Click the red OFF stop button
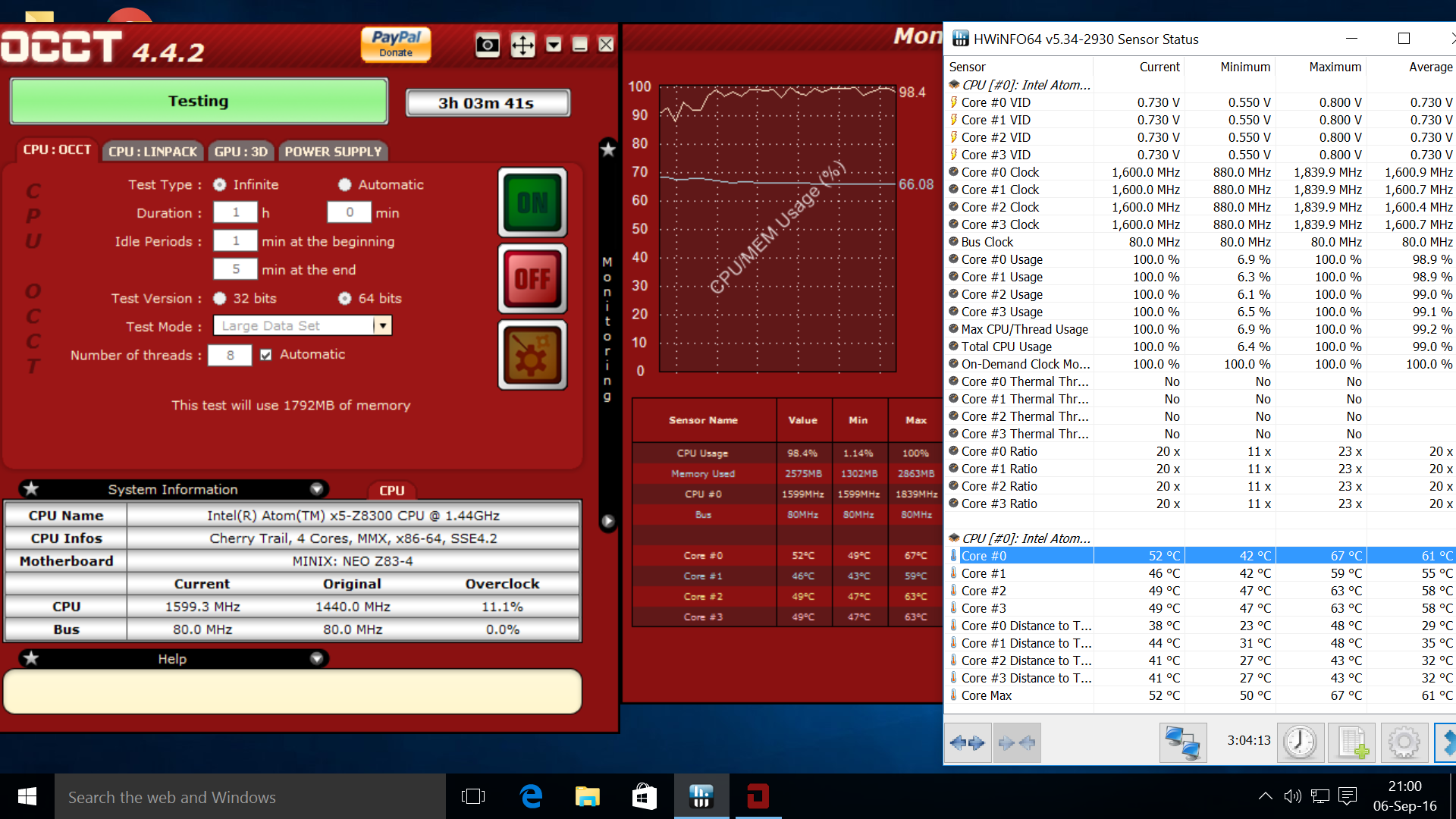The image size is (1456, 819). (532, 278)
